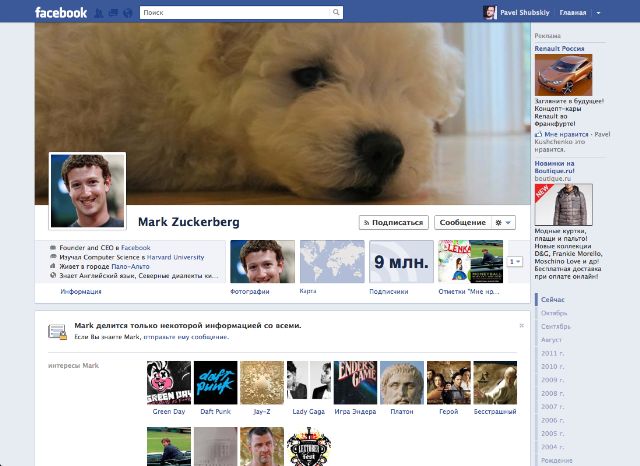Jump to 2004 г. on timeline
Image resolution: width=640 pixels, height=466 pixels.
tap(553, 447)
